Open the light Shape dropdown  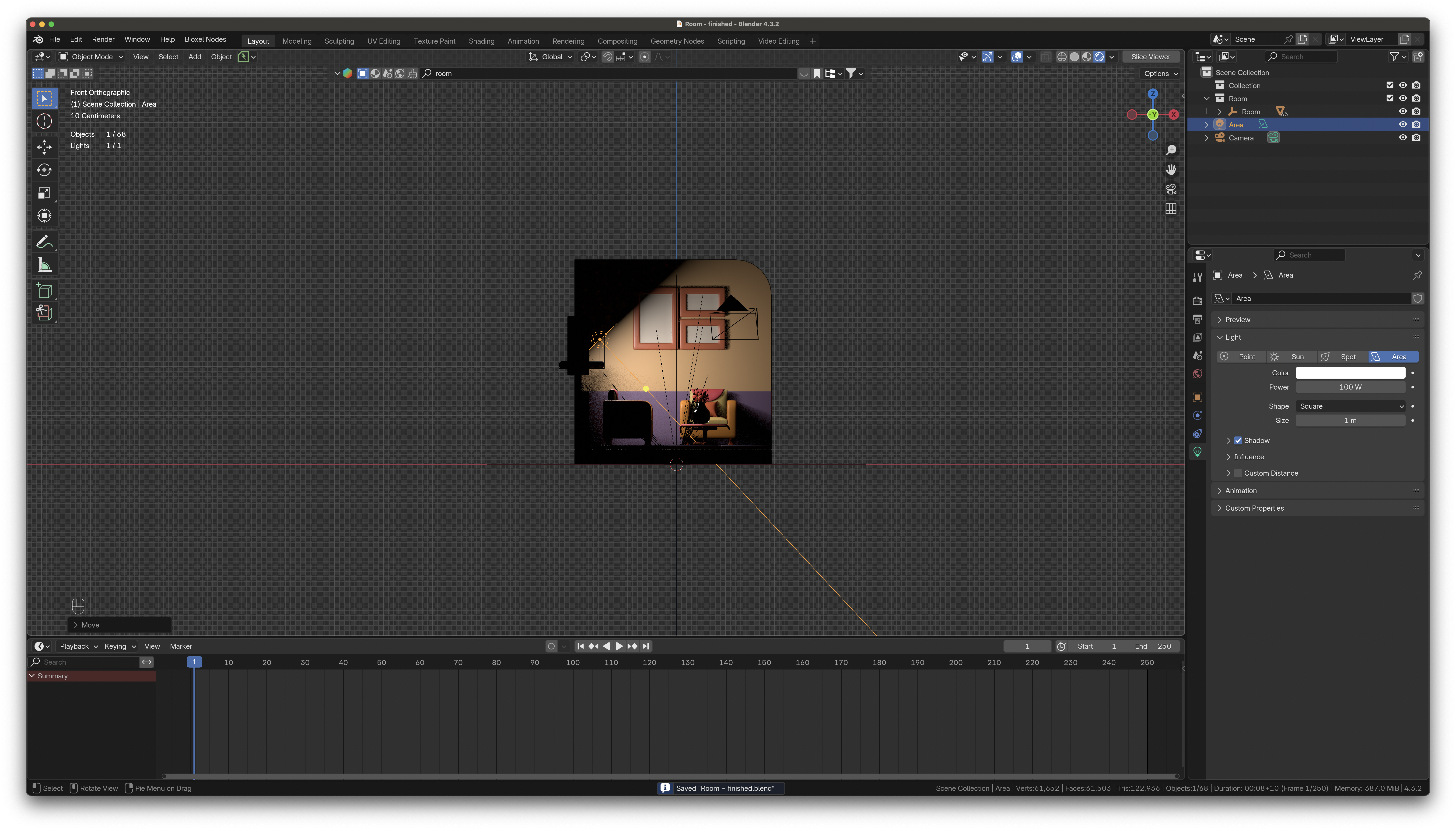coord(1351,406)
